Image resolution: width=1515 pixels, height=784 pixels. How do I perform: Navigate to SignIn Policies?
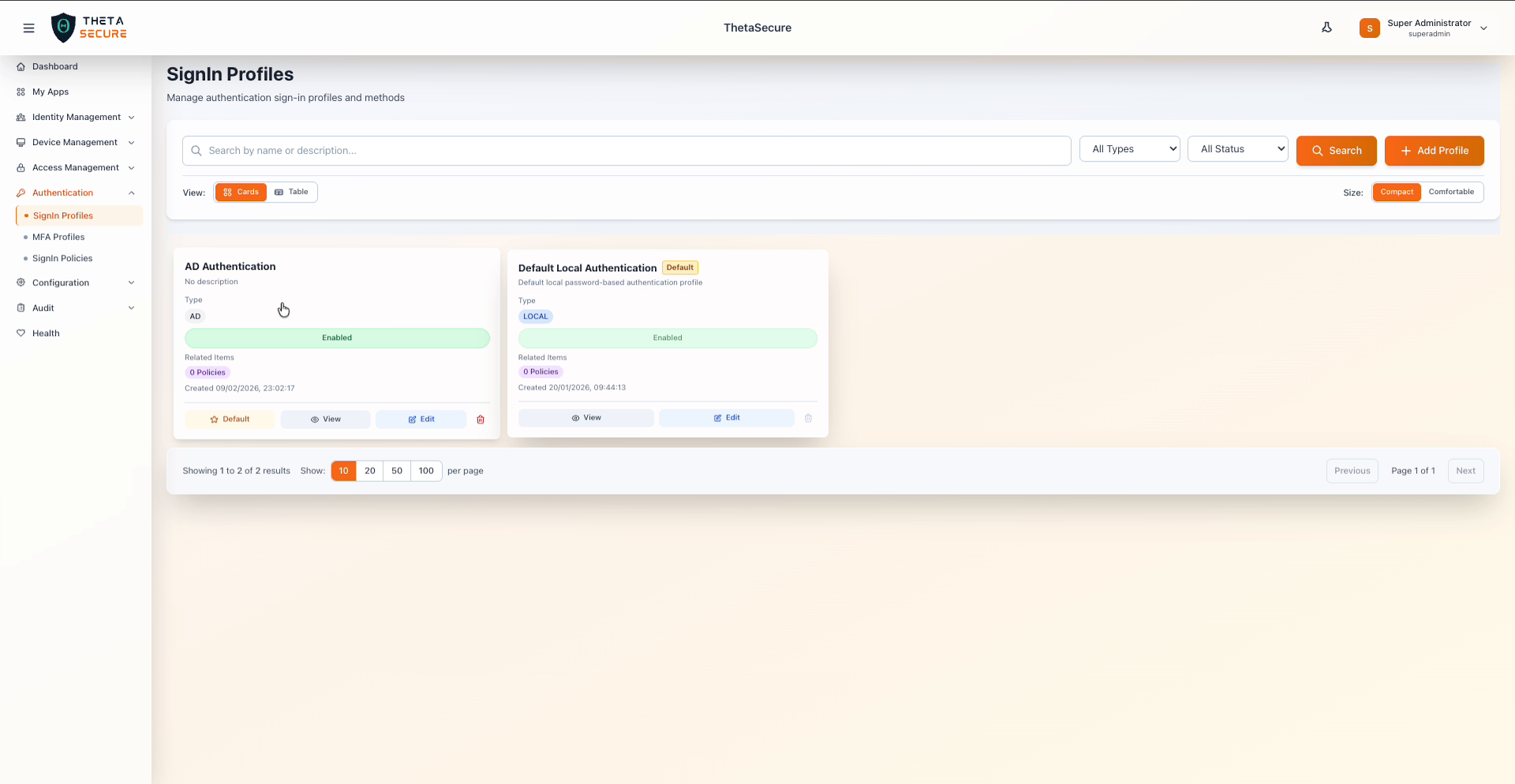(62, 258)
